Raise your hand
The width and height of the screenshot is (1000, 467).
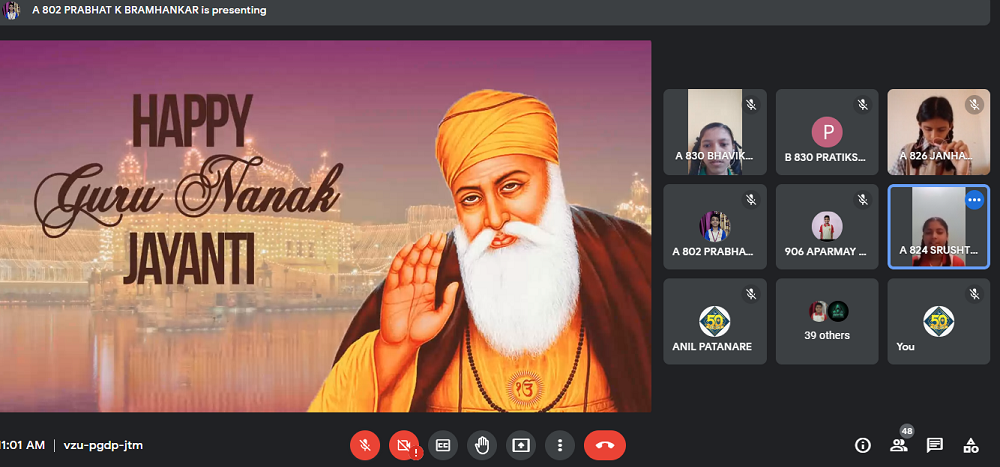482,445
